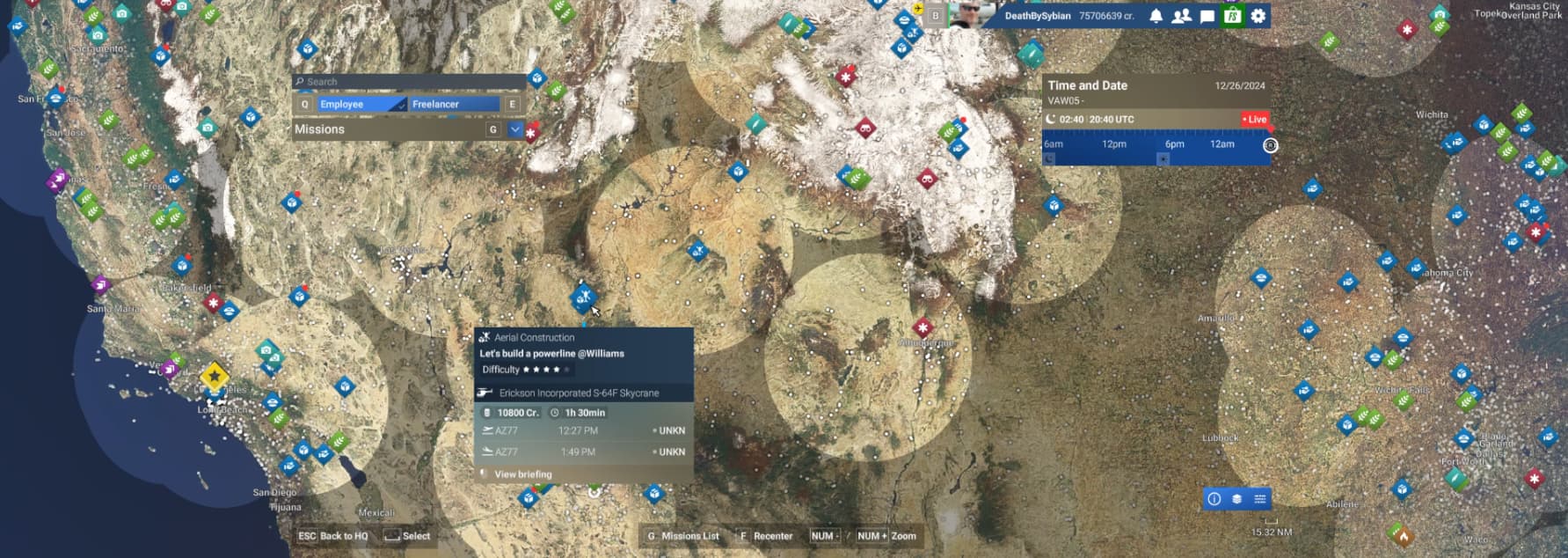Open the map layers stack icon
Screen dimensions: 1568x558
pos(1236,499)
